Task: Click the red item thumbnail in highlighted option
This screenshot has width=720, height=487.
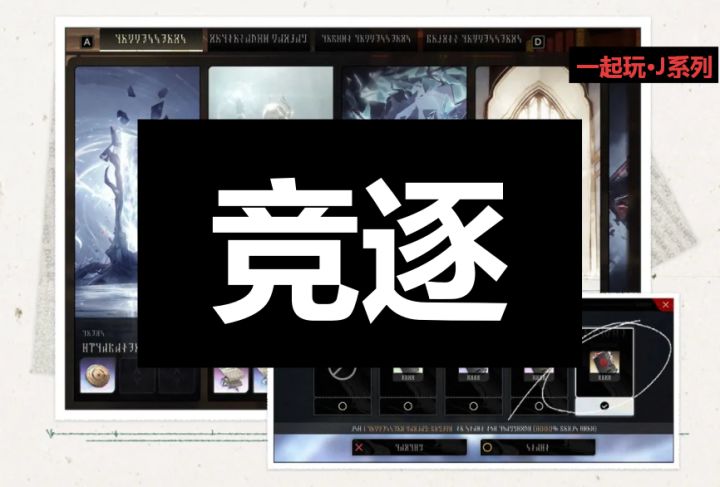Action: pos(604,363)
